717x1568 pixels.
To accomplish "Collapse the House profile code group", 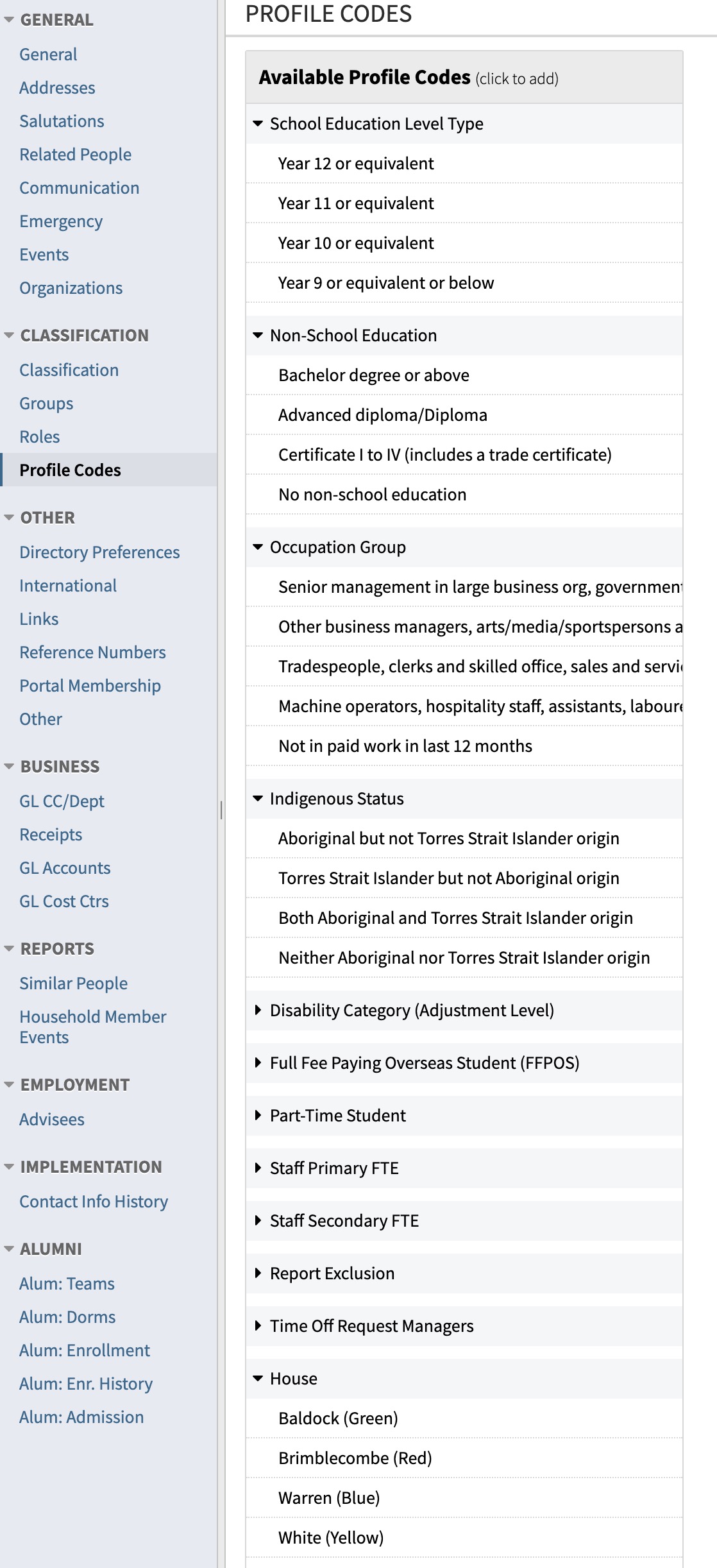I will [x=258, y=1379].
